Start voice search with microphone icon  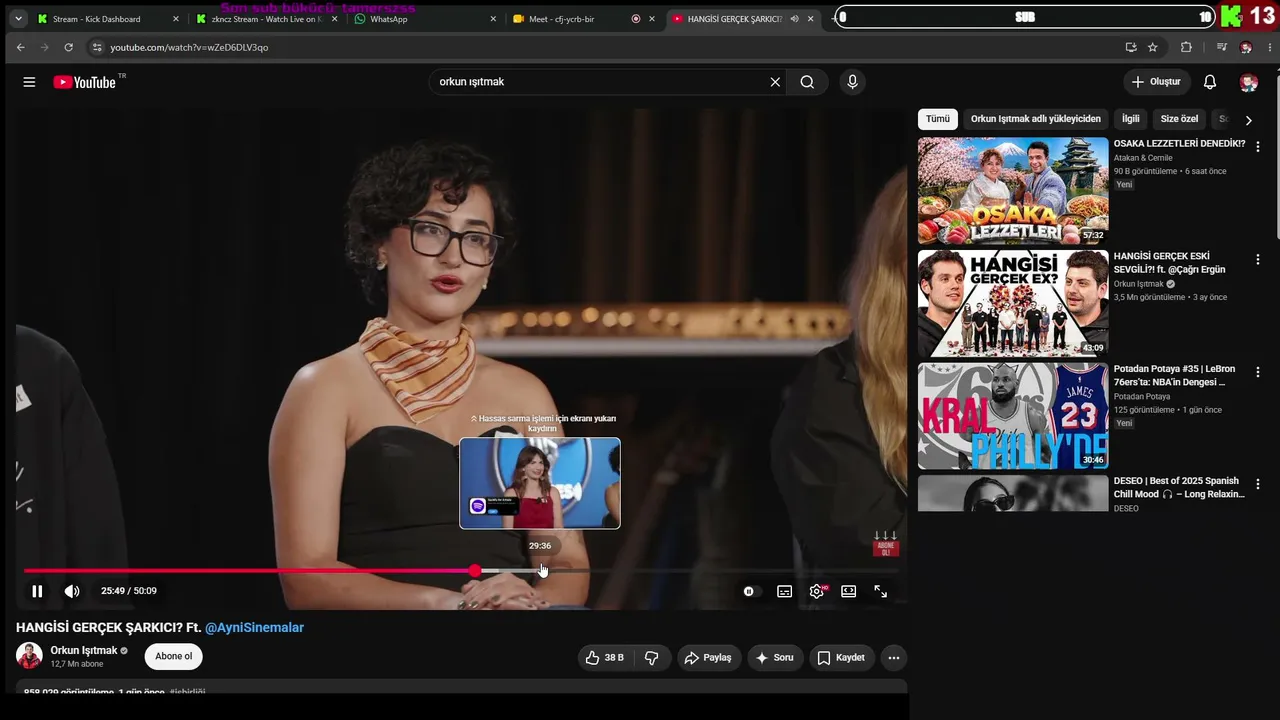[x=852, y=82]
